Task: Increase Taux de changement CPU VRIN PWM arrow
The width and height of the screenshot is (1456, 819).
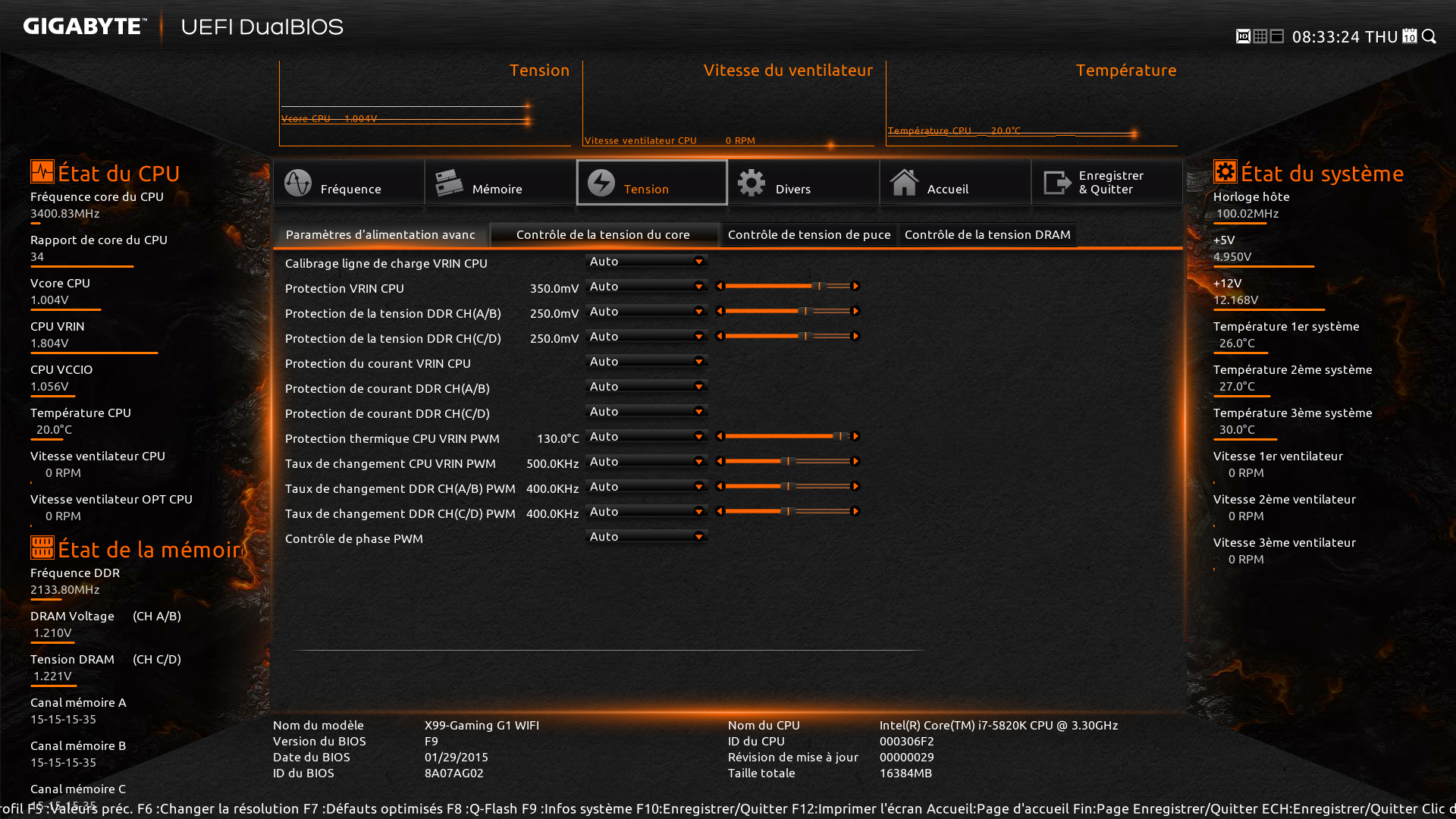Action: (x=855, y=461)
